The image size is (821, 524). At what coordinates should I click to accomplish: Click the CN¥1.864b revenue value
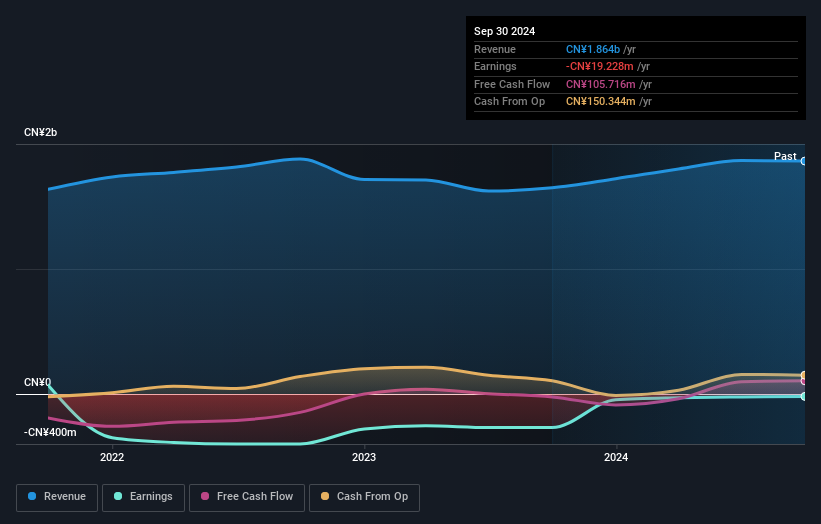(x=593, y=49)
